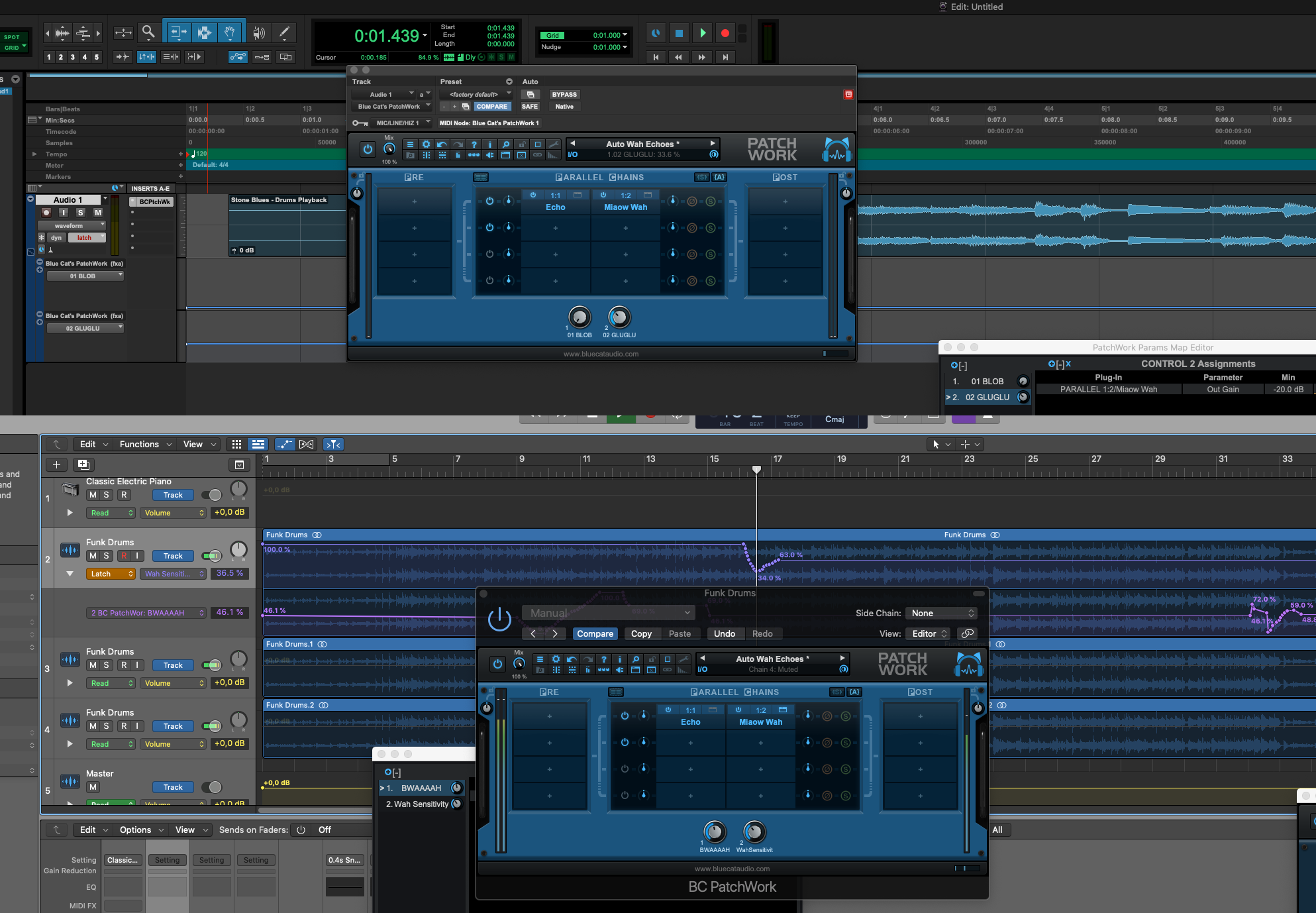
Task: Toggle PatchWork power button in Logic plug-in
Action: coord(497,664)
